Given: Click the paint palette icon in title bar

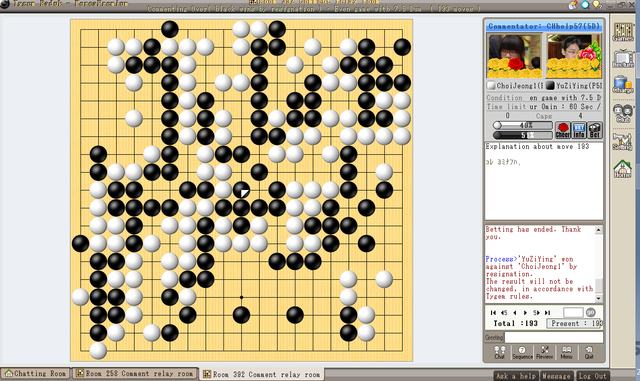Looking at the screenshot, I should [573, 4].
